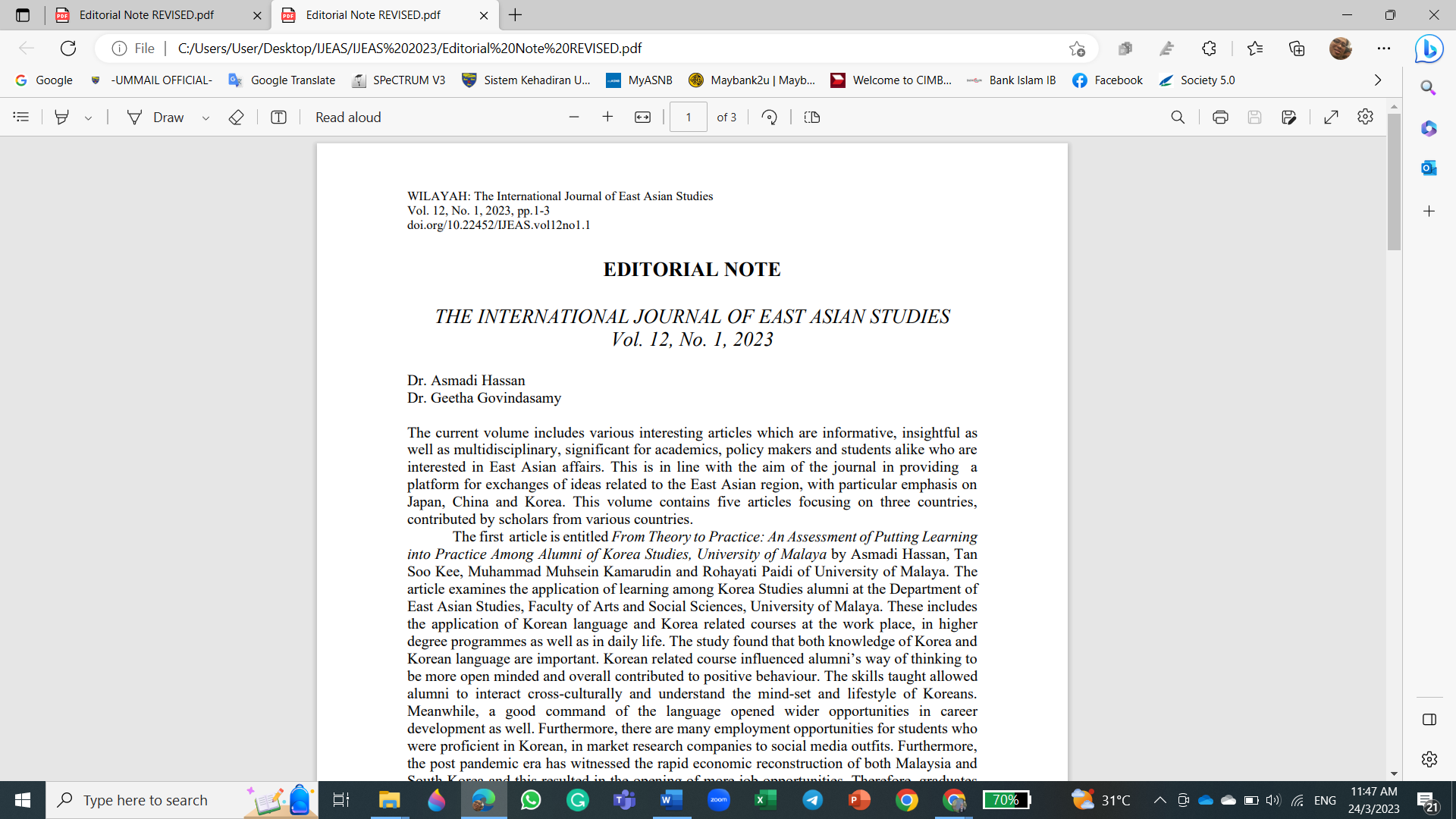Toggle the sidebar visibility icon
The height and width of the screenshot is (819, 1456).
coord(1429,720)
